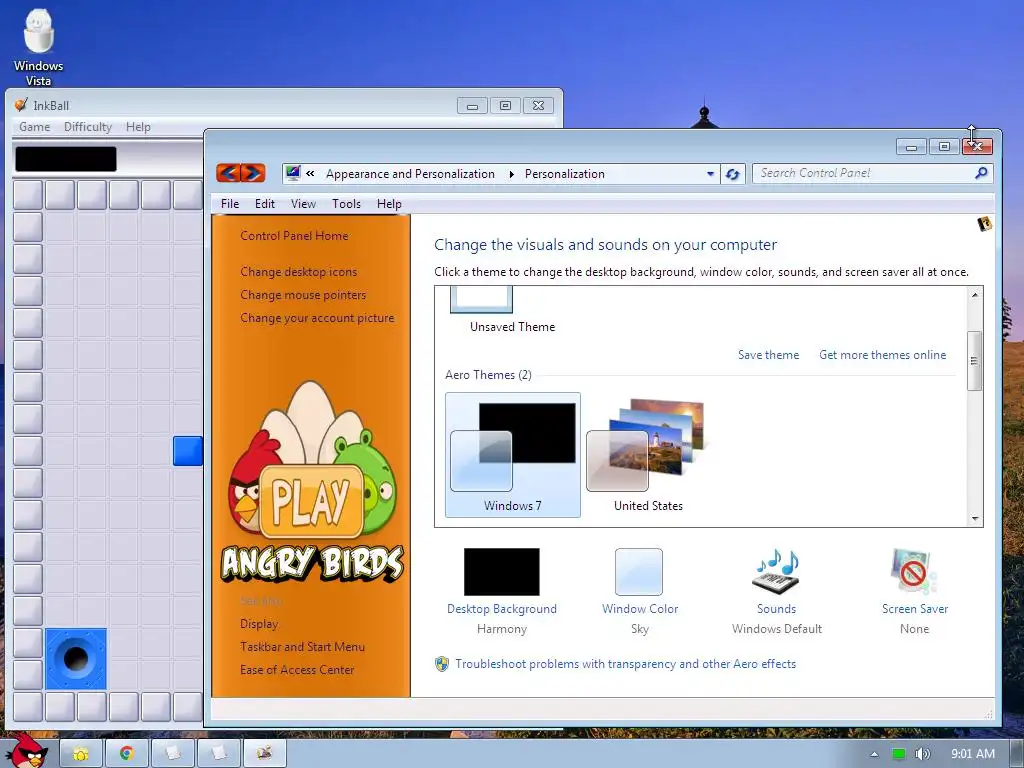Click the theme list scroll up arrow
1024x768 pixels.
[x=974, y=295]
